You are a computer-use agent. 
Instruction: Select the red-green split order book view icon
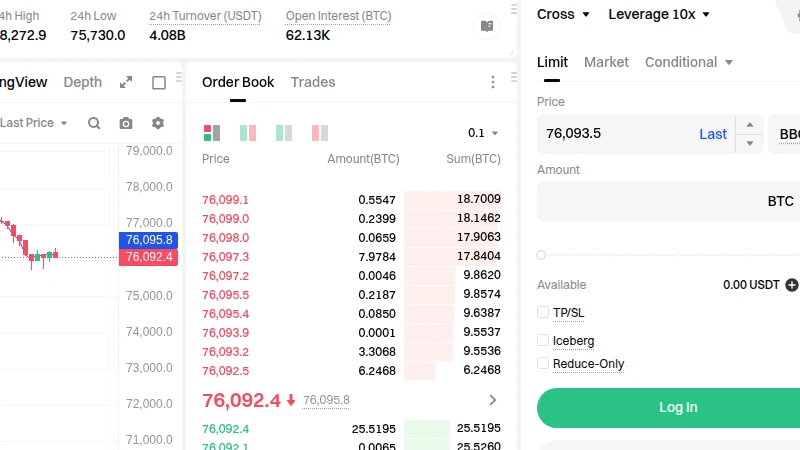tap(248, 133)
